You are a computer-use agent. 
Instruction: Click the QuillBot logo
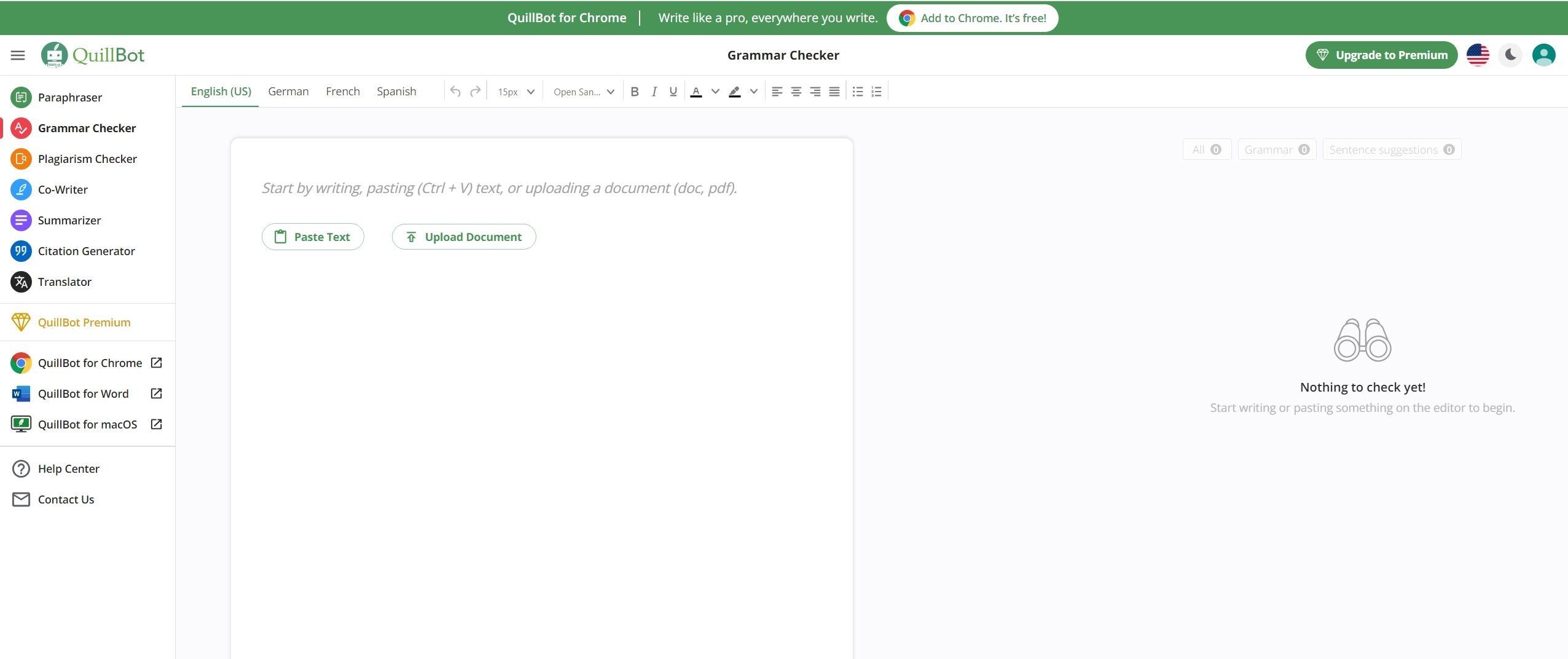93,55
